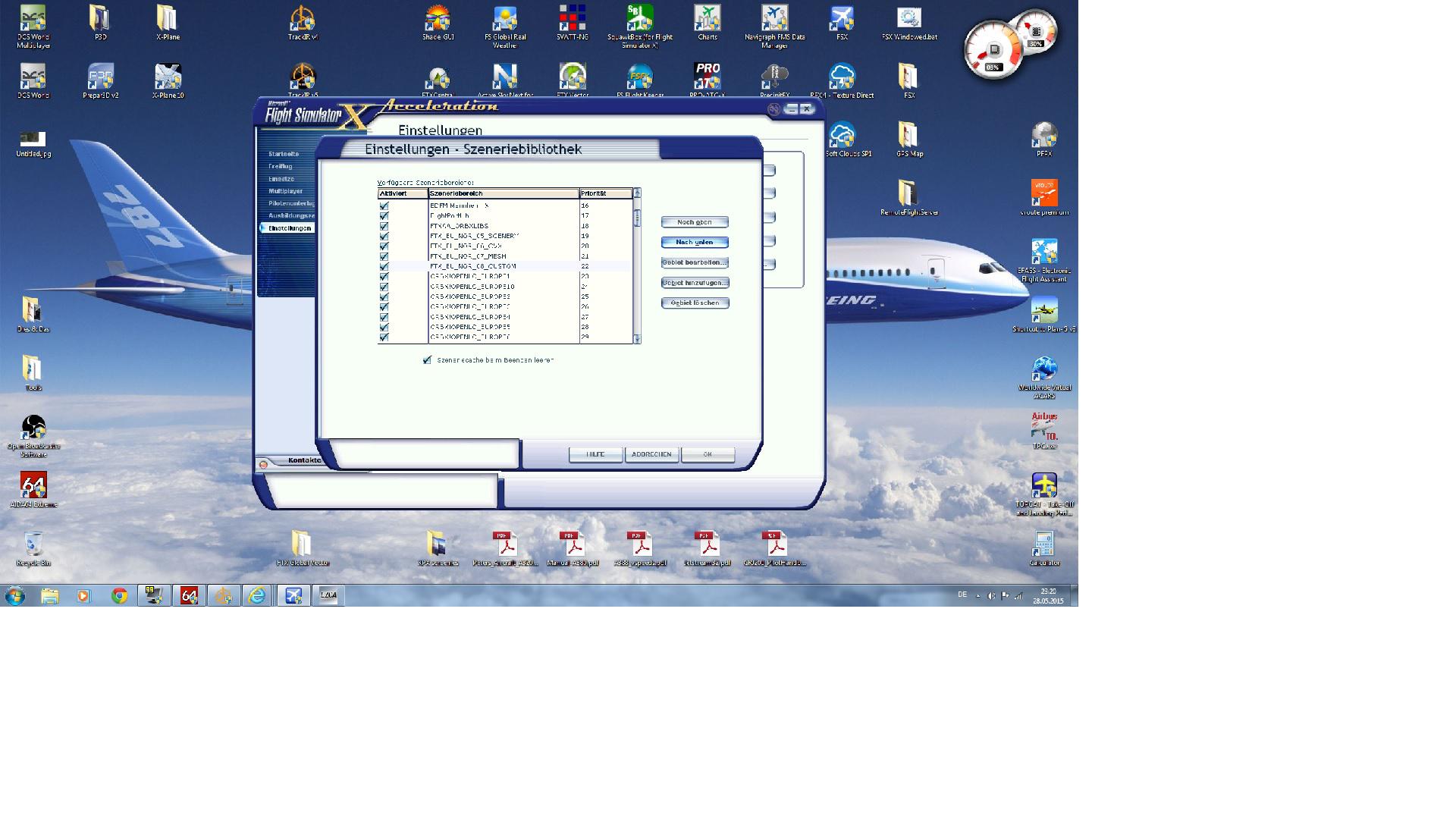The width and height of the screenshot is (1456, 819).
Task: Select the AIDA64 Extreme desktop icon
Action: coord(33,489)
